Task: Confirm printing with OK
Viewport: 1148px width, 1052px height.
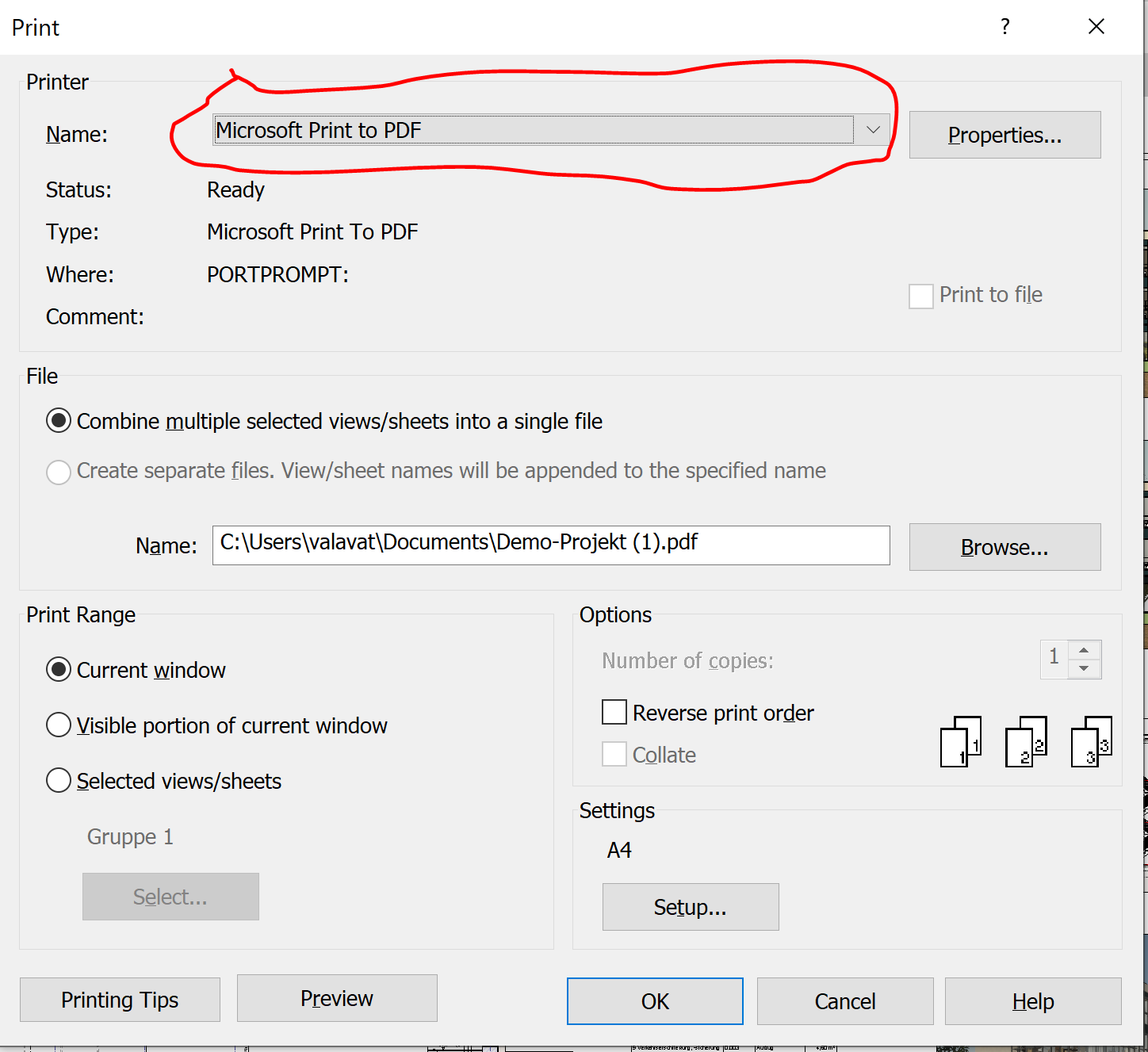Action: coord(654,1000)
